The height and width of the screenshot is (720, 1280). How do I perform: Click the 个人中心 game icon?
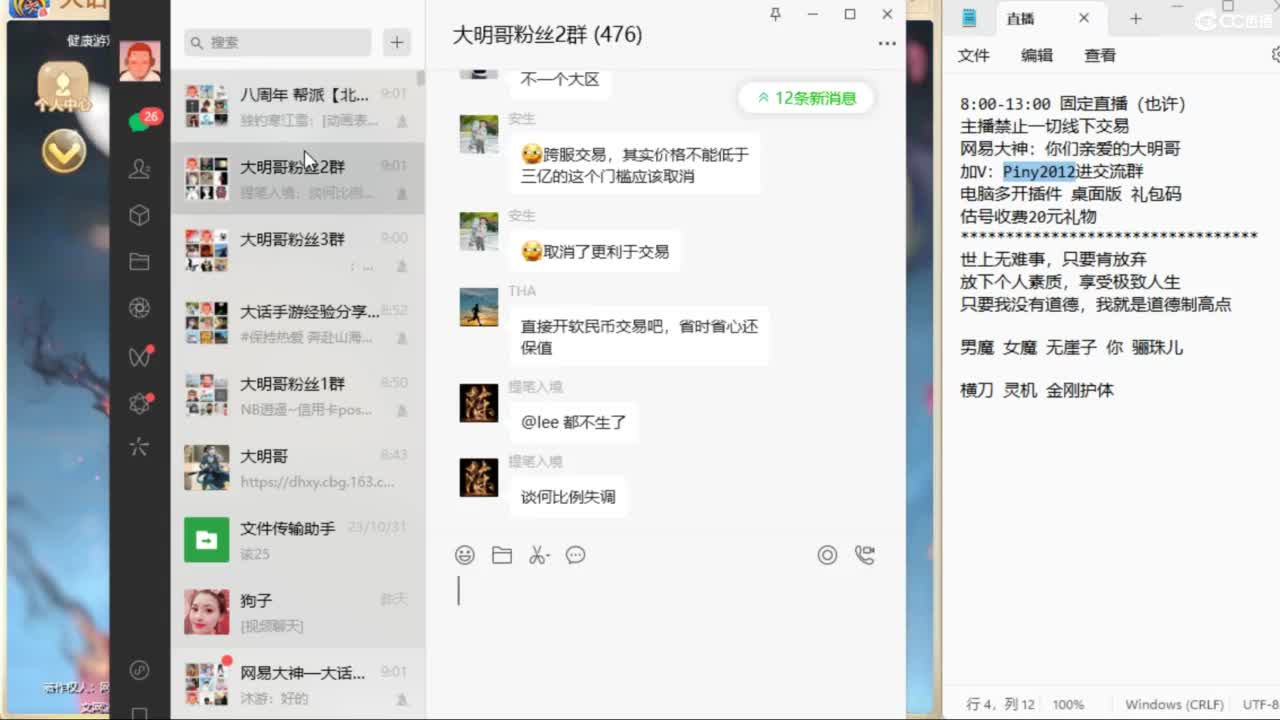coord(63,88)
